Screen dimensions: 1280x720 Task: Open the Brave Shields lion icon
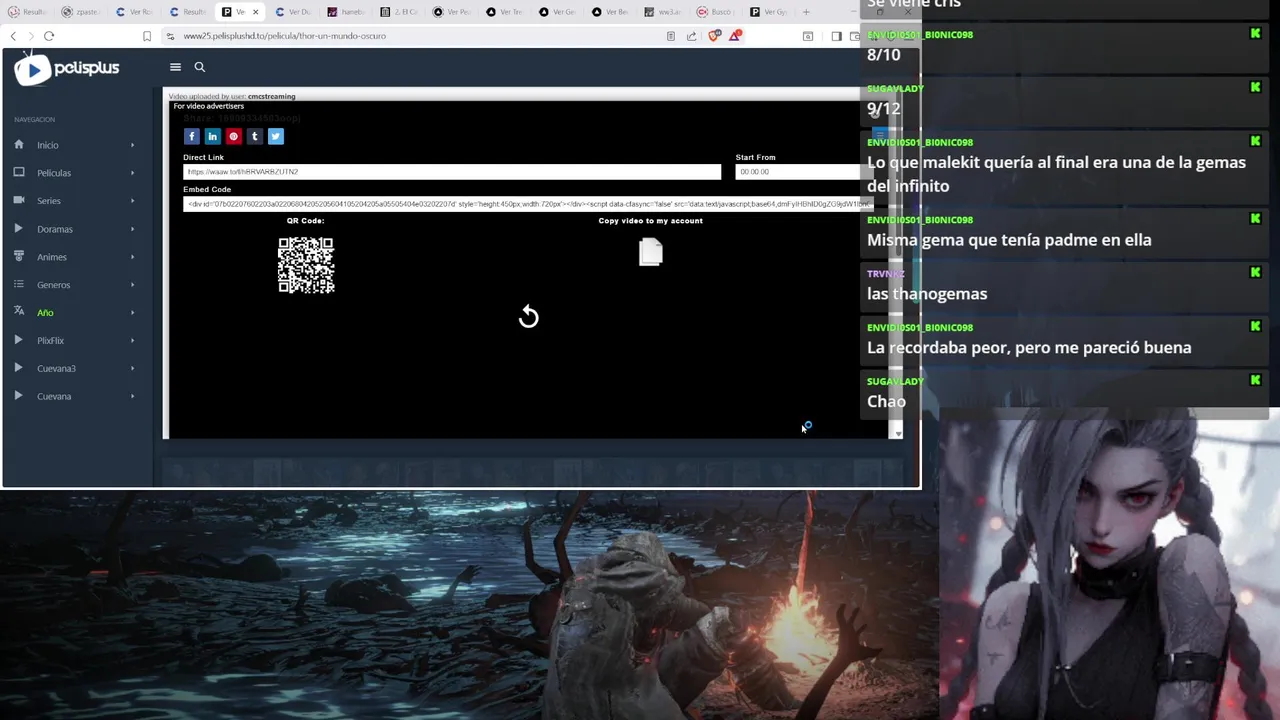click(x=714, y=36)
